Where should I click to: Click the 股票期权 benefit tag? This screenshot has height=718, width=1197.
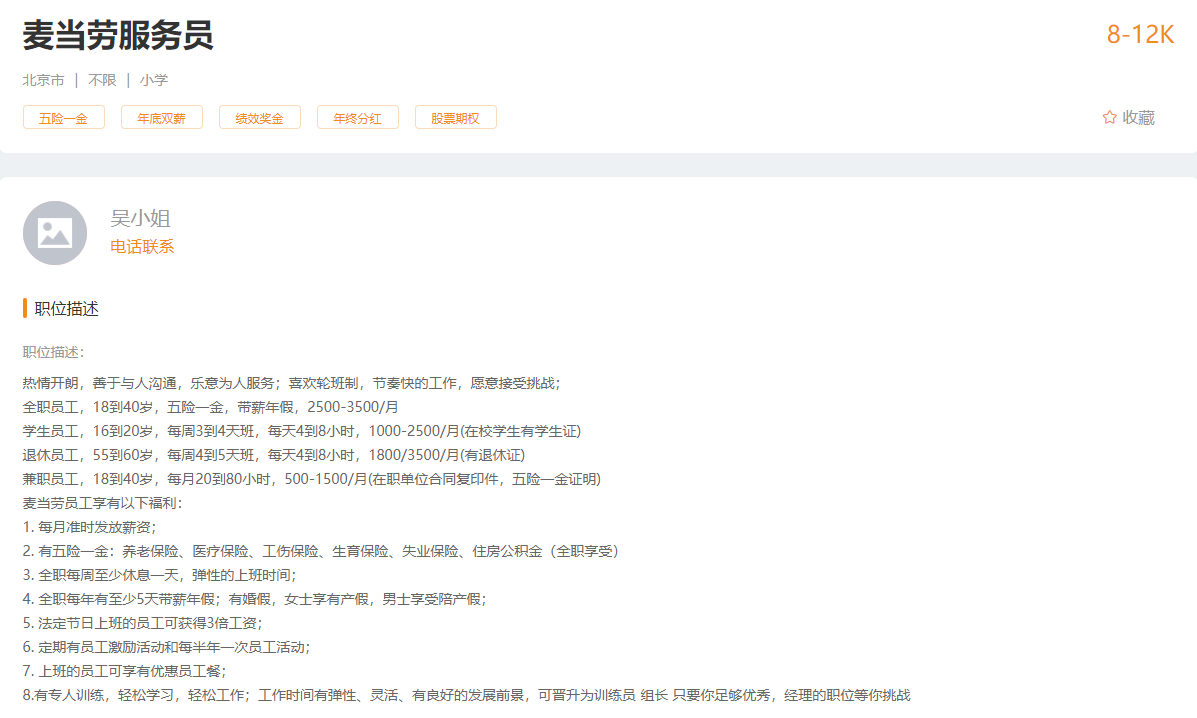(x=456, y=118)
